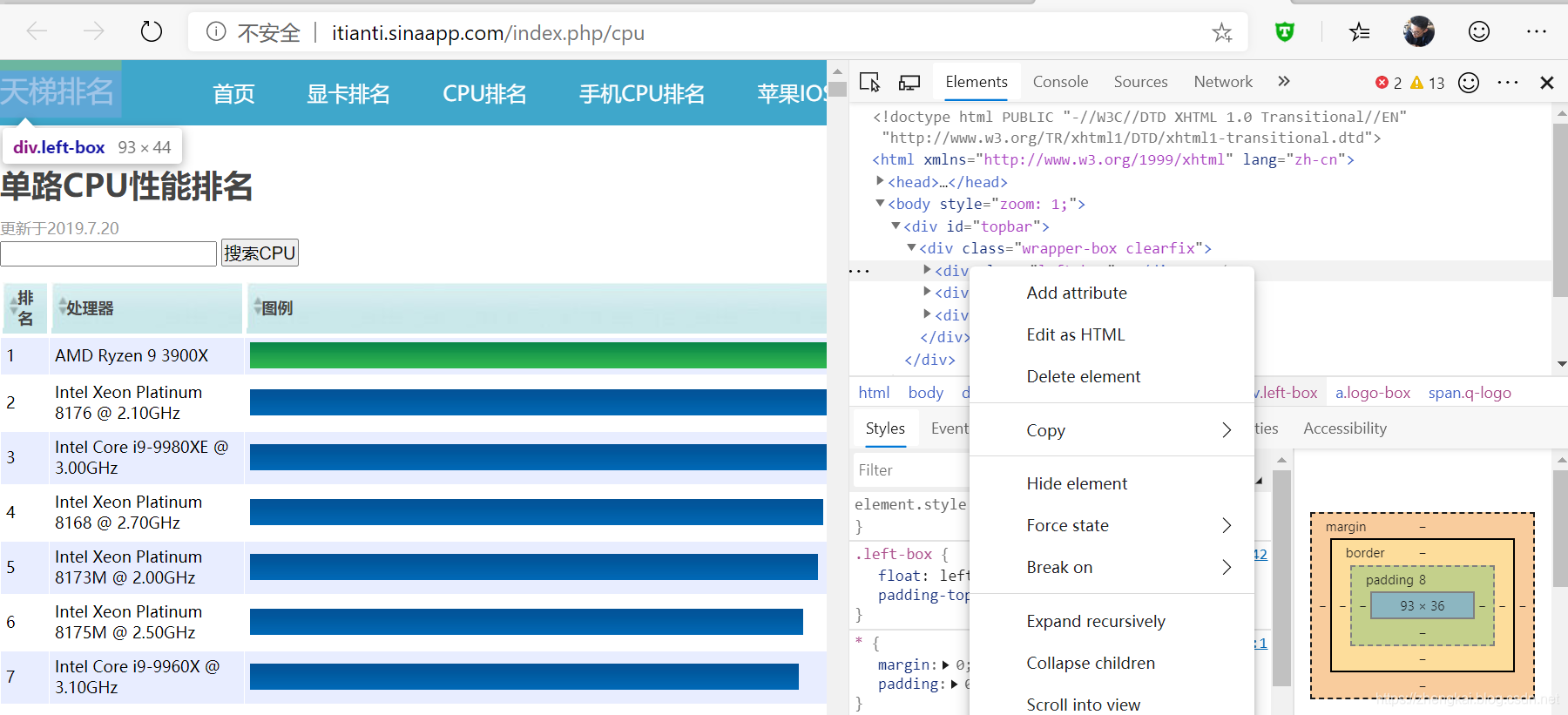The width and height of the screenshot is (1568, 715).
Task: Click the styles Filter field
Action: pos(911,470)
